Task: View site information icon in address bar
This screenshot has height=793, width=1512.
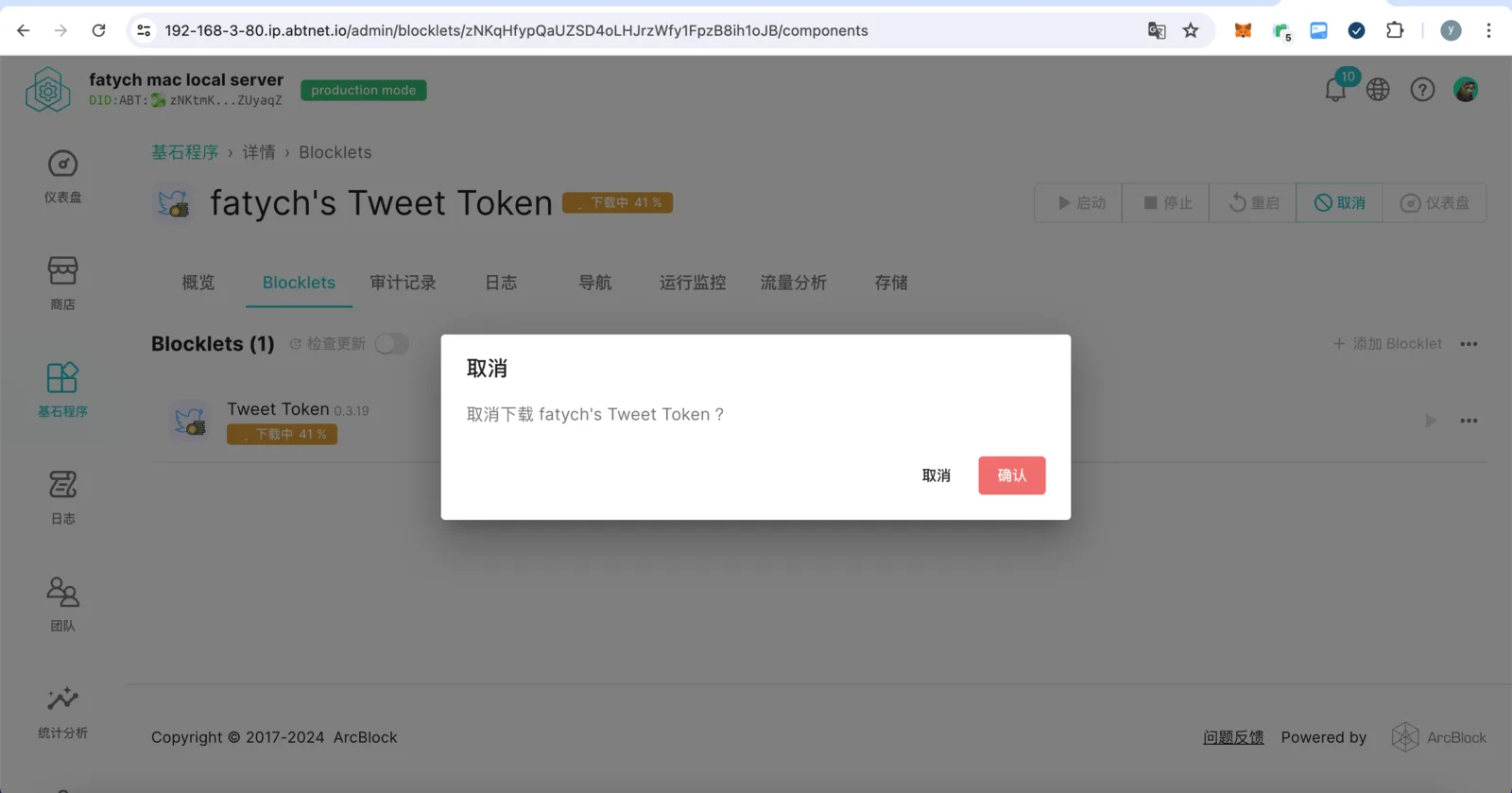Action: 144,30
